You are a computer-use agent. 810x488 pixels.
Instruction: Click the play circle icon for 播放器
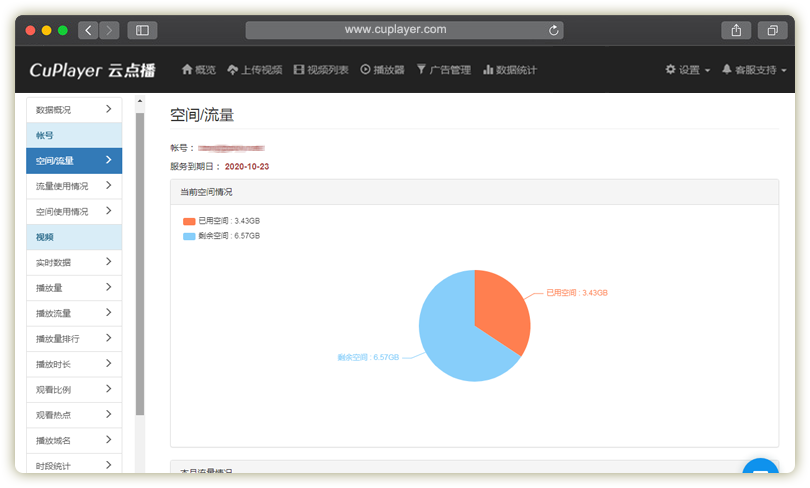pos(365,70)
